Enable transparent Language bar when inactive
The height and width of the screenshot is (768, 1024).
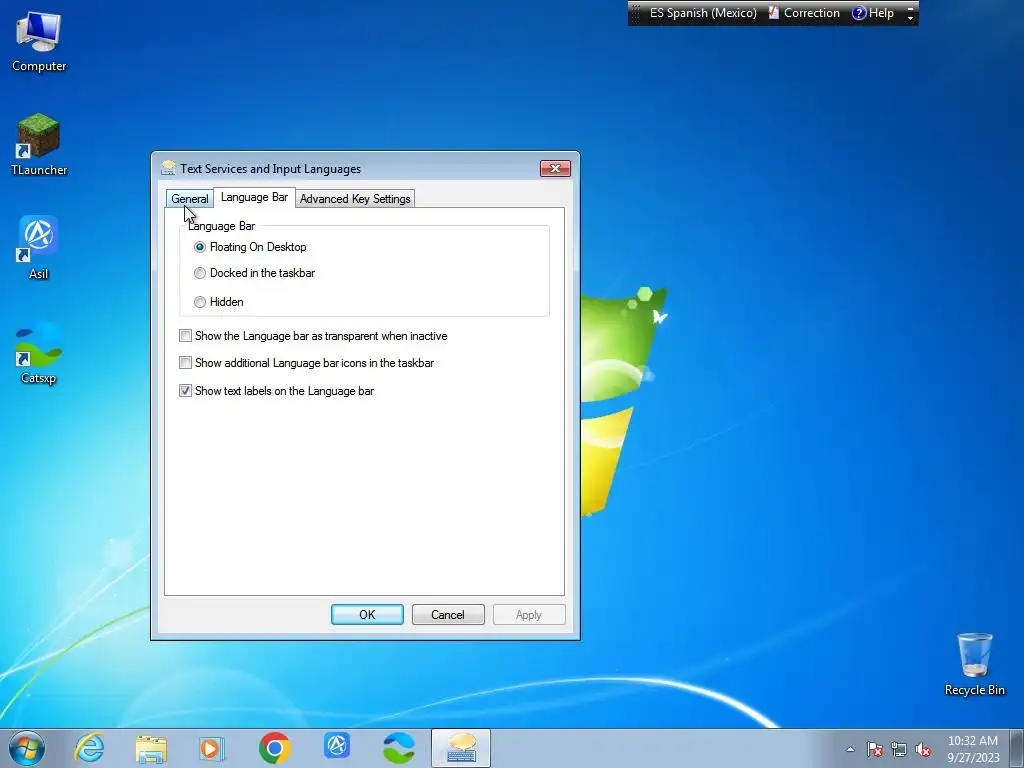pos(313,336)
